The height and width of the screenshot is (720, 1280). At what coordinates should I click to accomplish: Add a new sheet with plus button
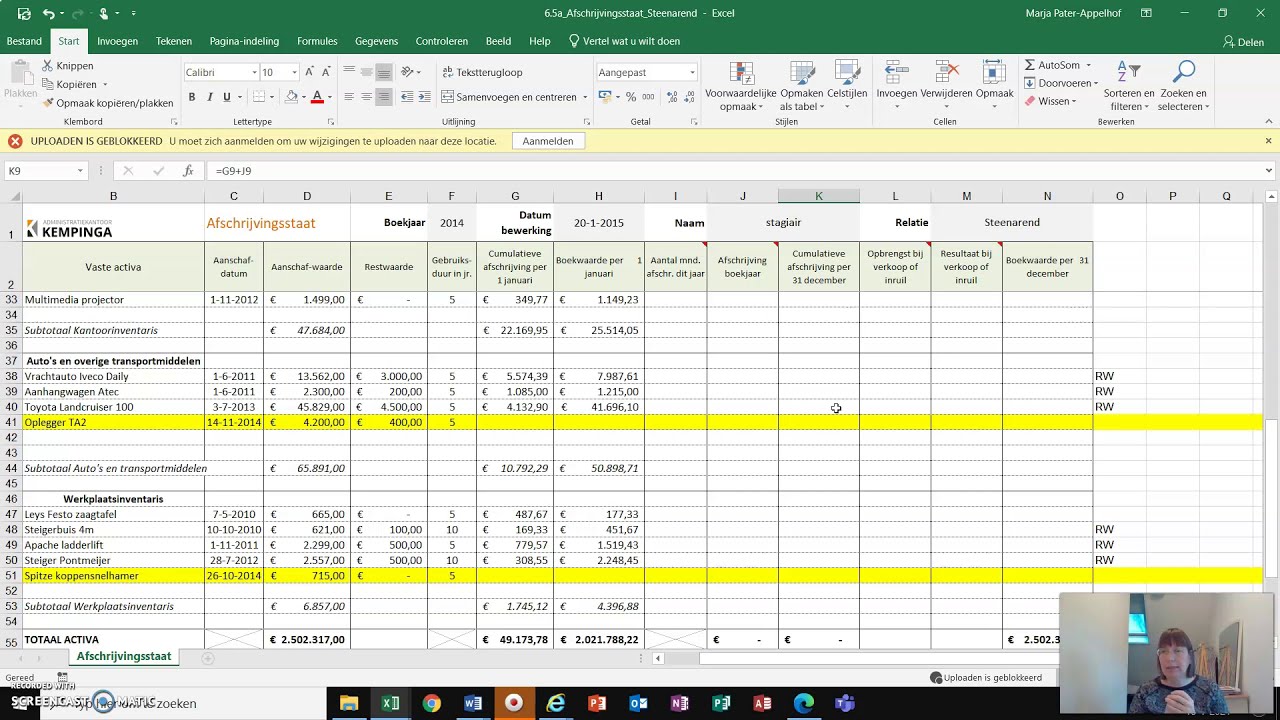click(208, 658)
